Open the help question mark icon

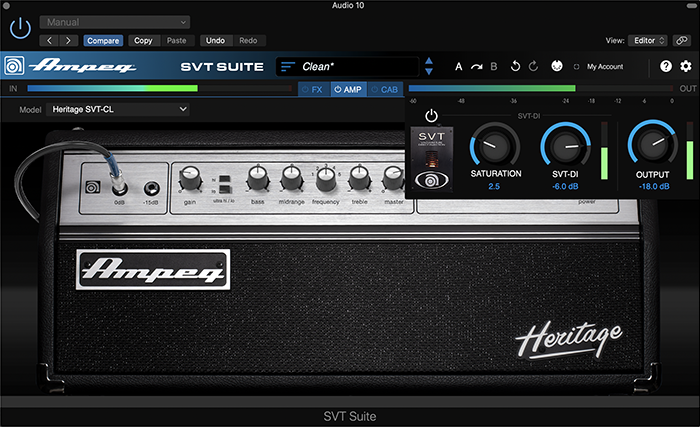tap(666, 66)
